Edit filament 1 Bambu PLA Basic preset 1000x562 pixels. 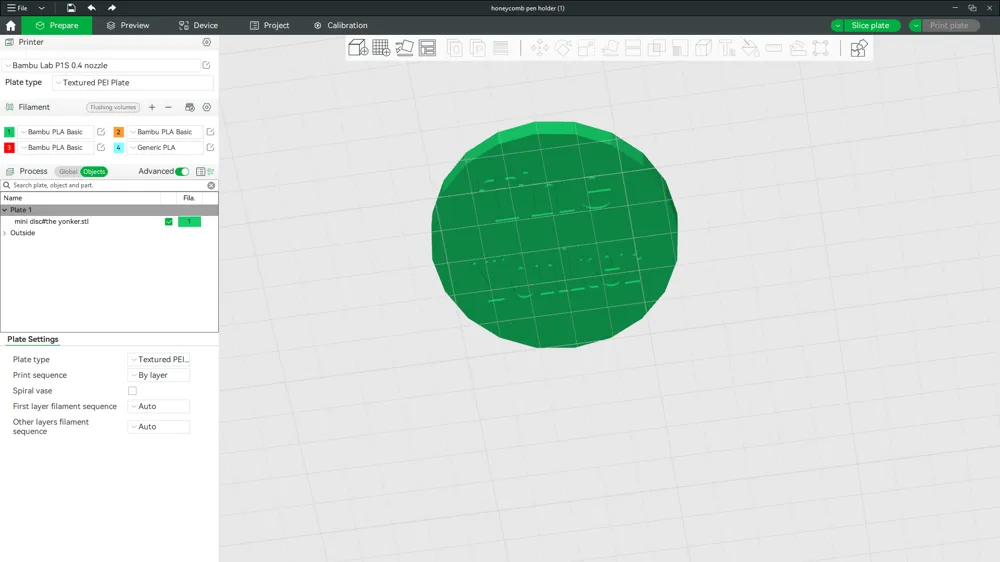[x=101, y=131]
